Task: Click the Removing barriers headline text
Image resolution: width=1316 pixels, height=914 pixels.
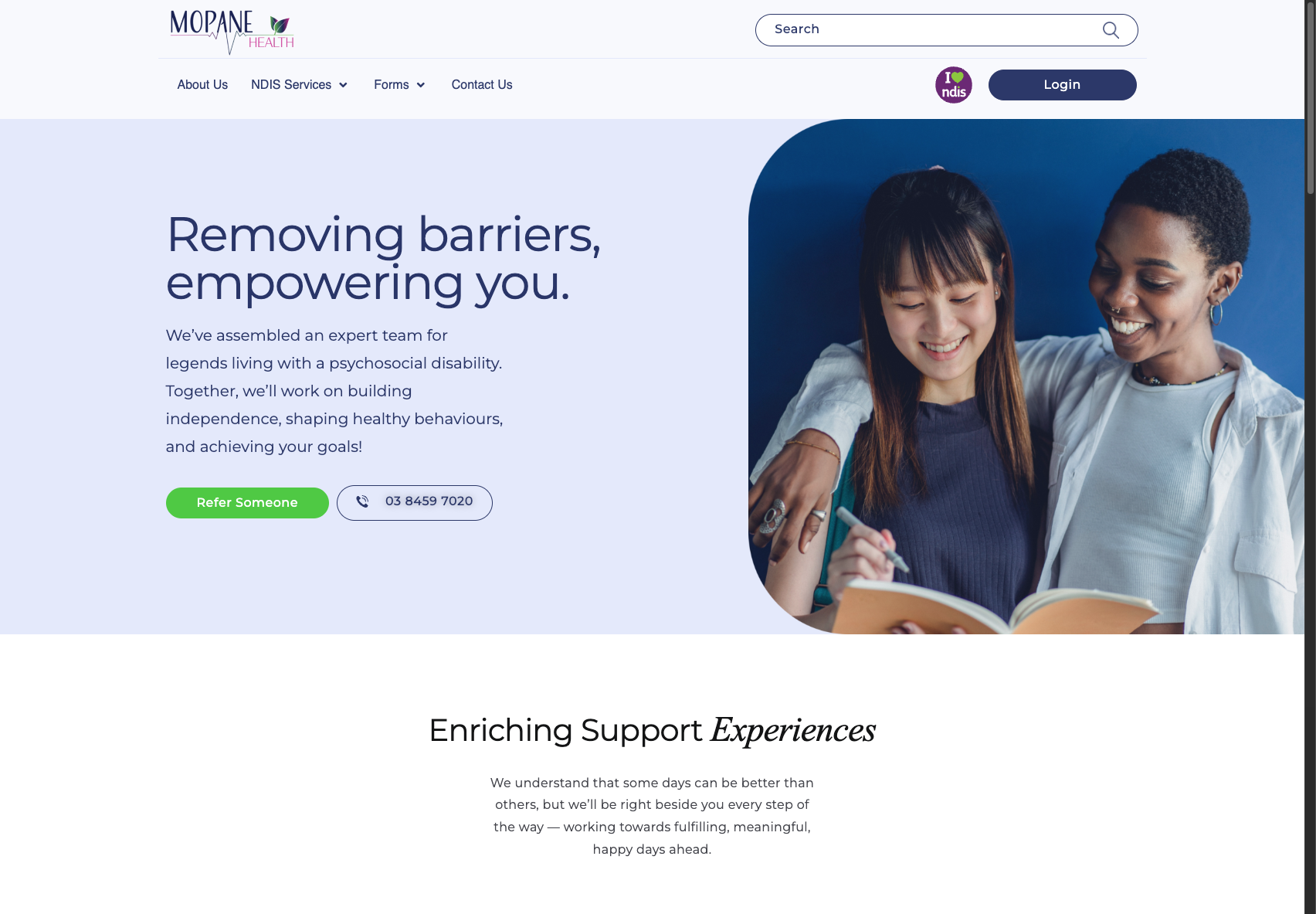Action: click(383, 259)
